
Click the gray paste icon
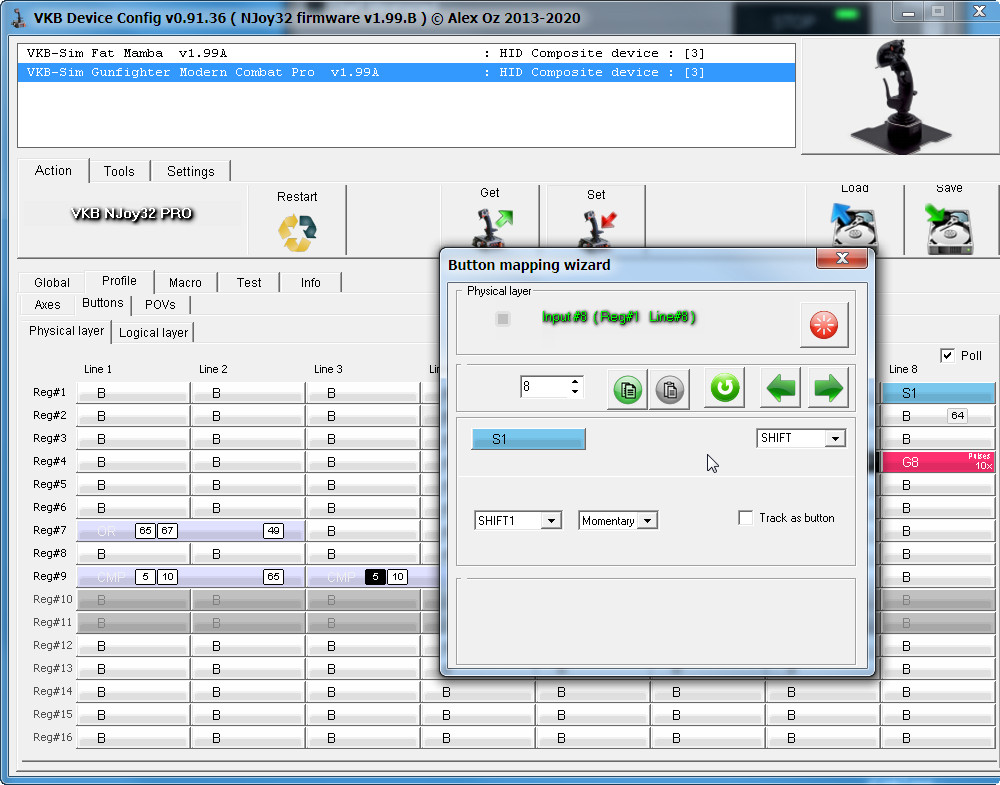click(670, 389)
